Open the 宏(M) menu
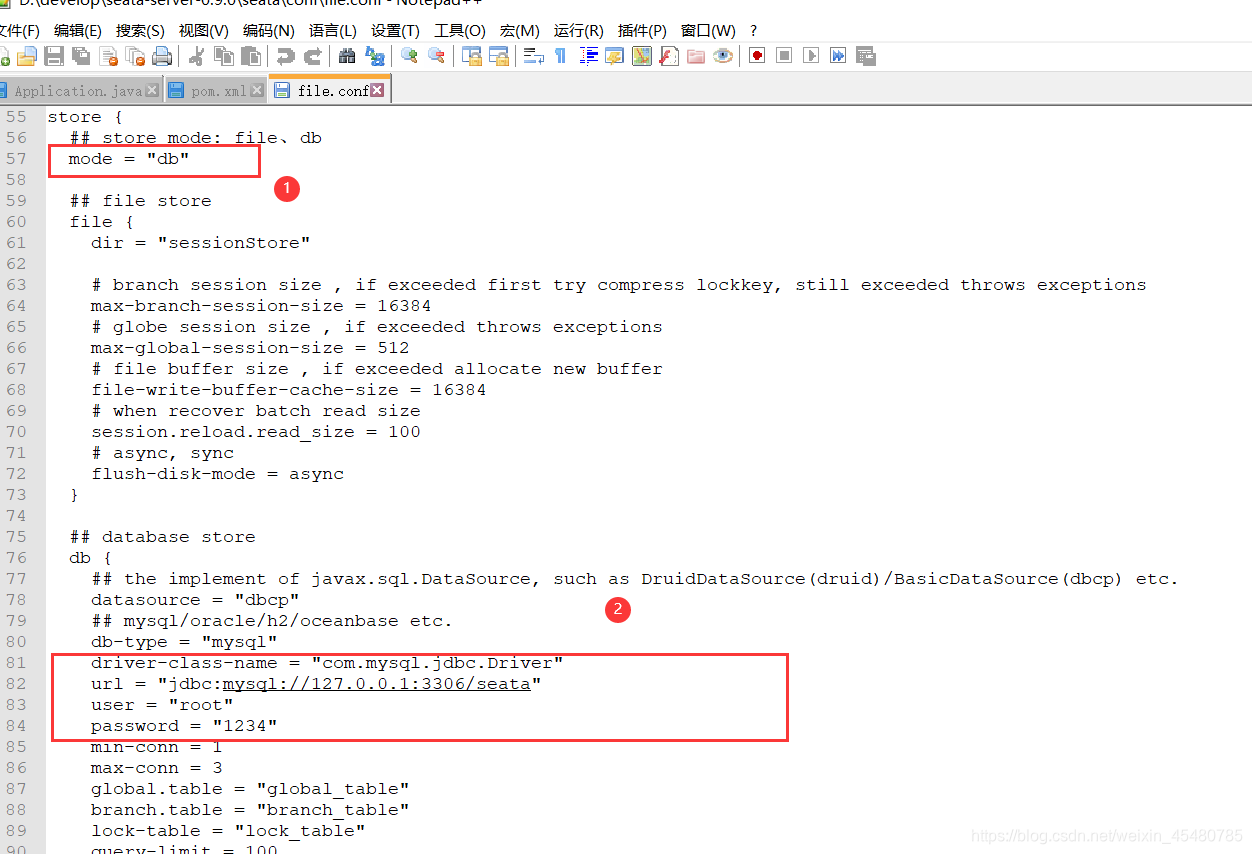1252x854 pixels. [x=520, y=31]
